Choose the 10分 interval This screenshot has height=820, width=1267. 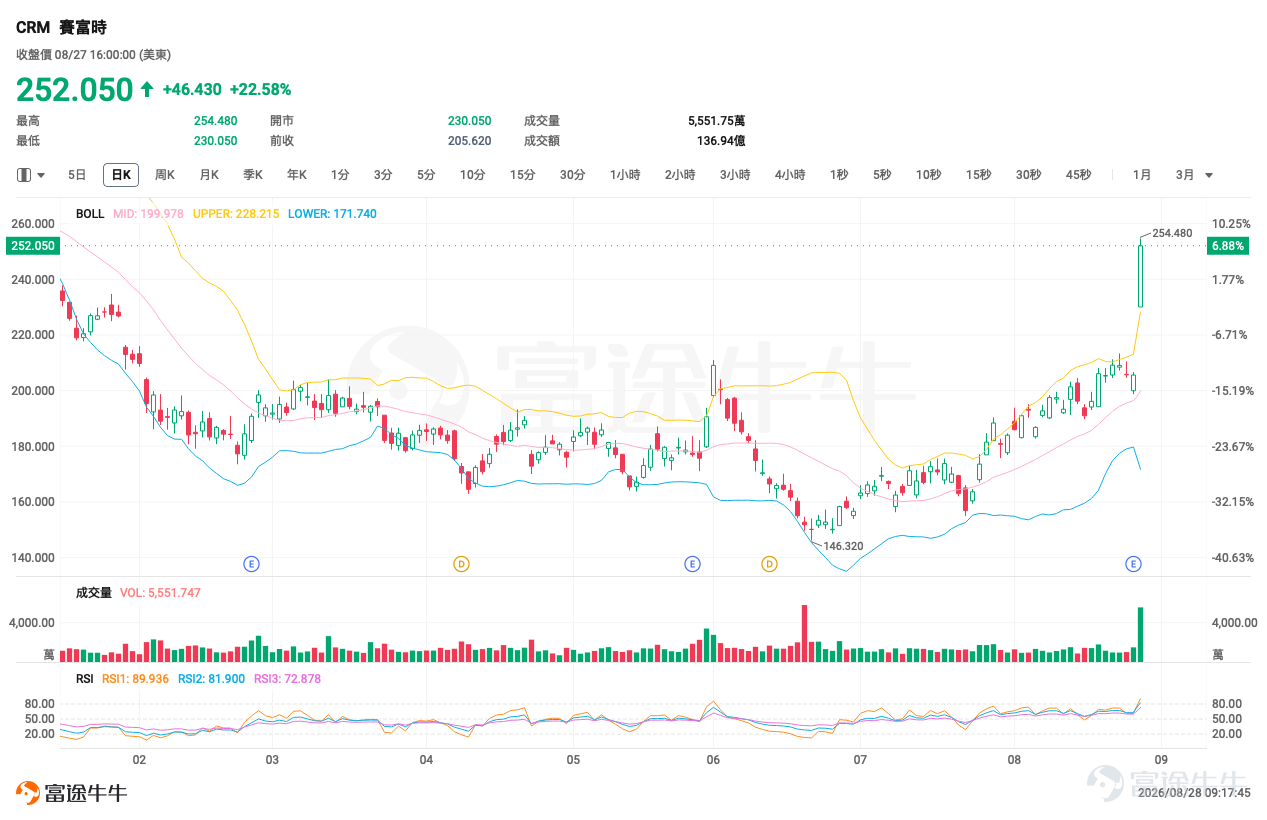[x=472, y=175]
